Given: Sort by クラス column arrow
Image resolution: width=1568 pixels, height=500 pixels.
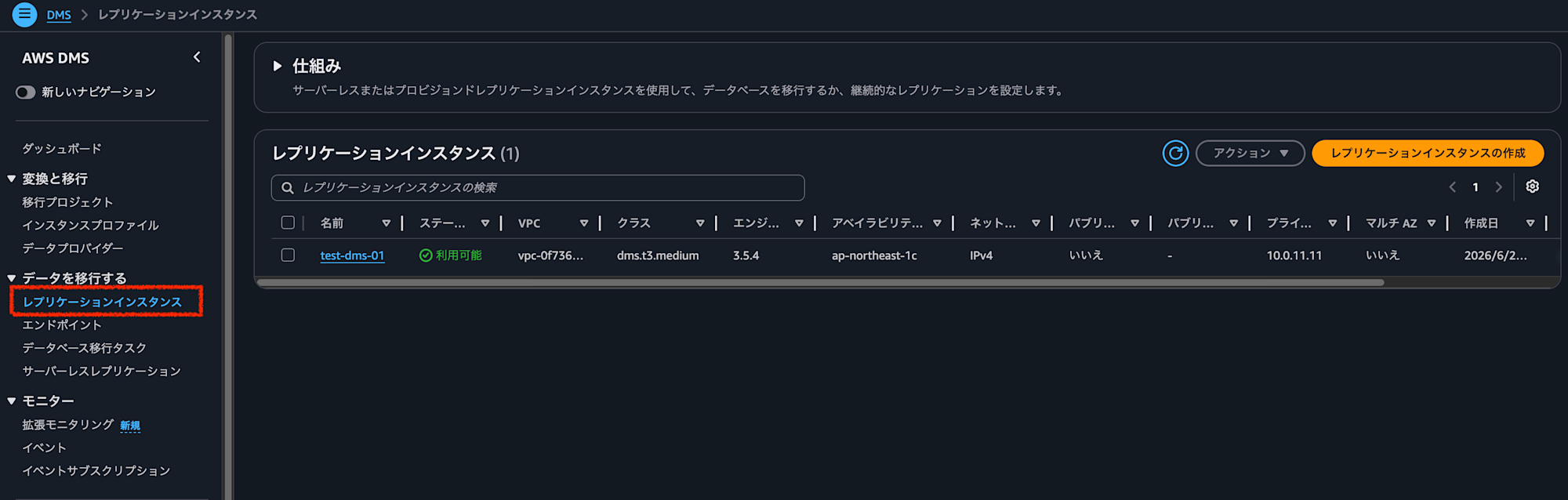Looking at the screenshot, I should click(700, 223).
